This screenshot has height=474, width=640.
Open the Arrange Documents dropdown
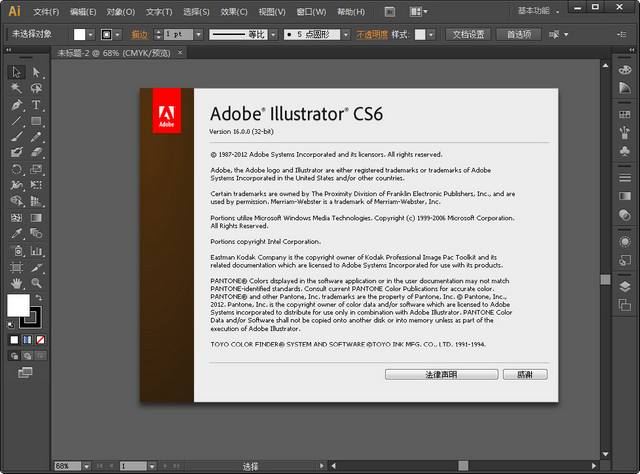[418, 12]
